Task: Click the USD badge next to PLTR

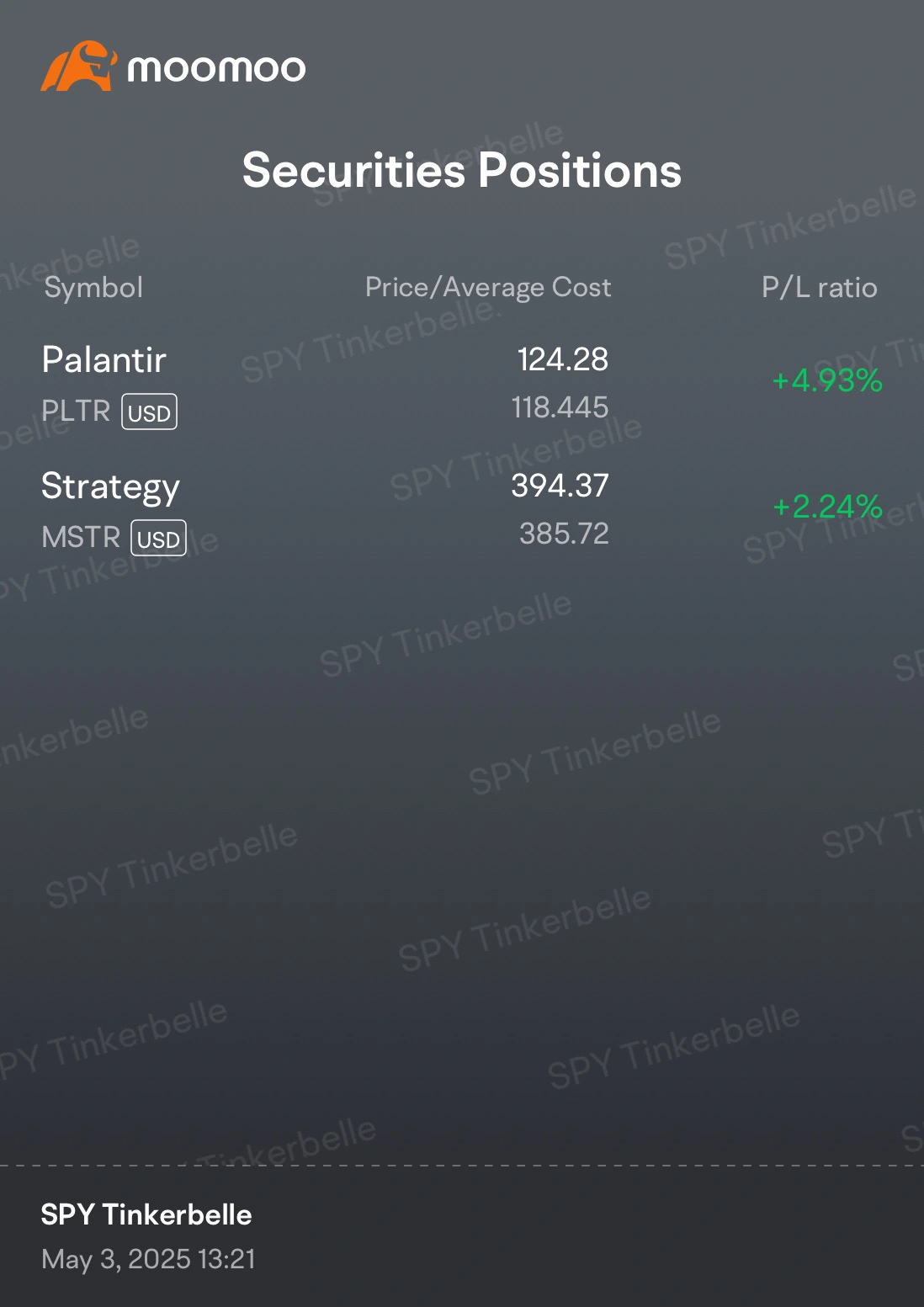Action: click(150, 412)
